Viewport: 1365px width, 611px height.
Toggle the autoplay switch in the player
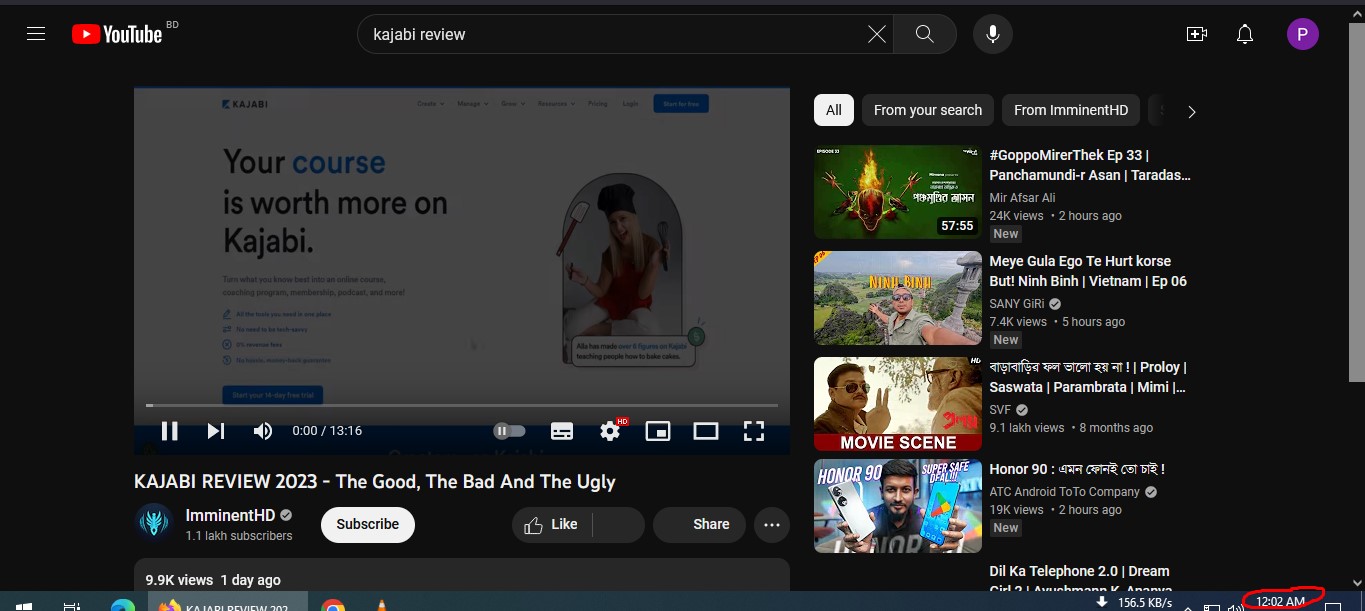[x=509, y=431]
